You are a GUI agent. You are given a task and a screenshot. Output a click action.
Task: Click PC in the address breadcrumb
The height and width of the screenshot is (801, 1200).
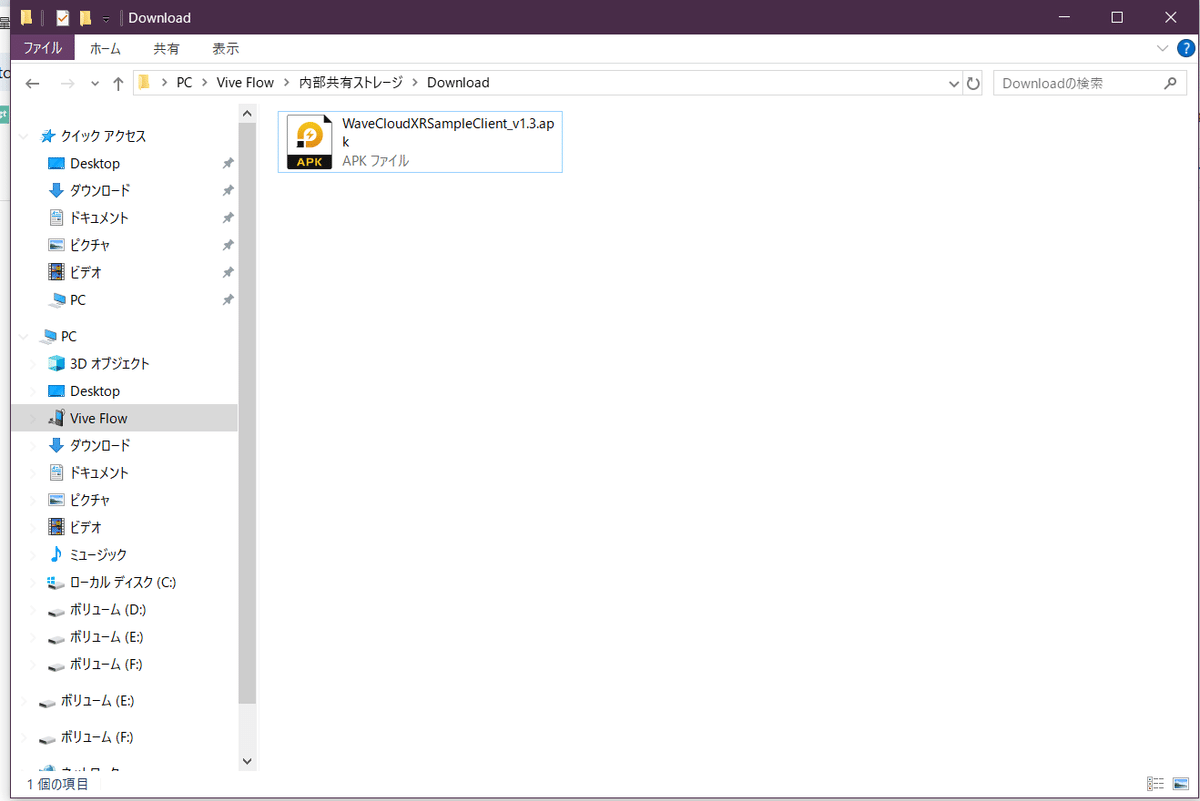(184, 83)
